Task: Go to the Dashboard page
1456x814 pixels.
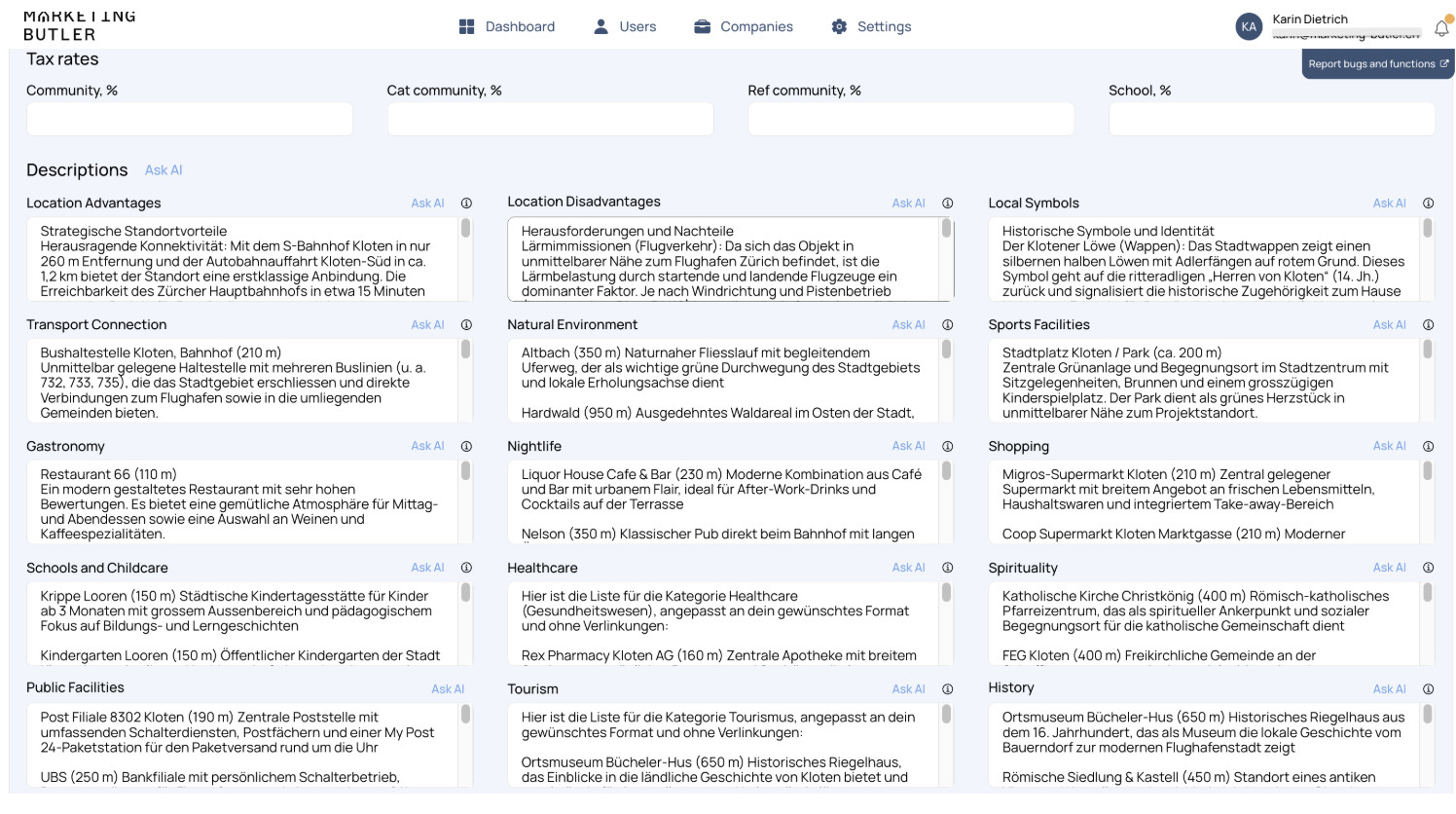Action: 507,27
